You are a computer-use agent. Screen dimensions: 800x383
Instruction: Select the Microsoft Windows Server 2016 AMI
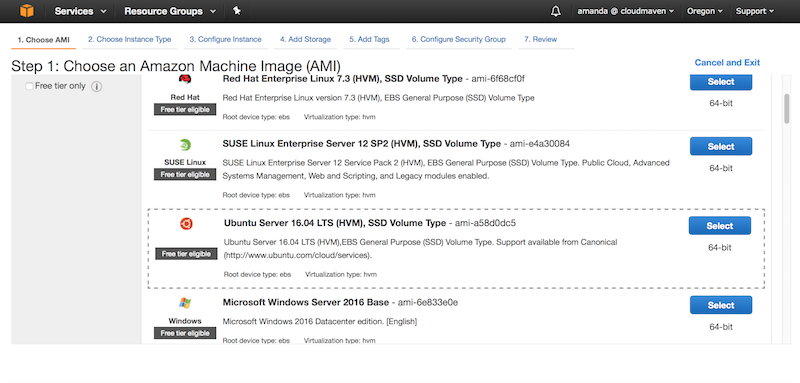(x=720, y=305)
